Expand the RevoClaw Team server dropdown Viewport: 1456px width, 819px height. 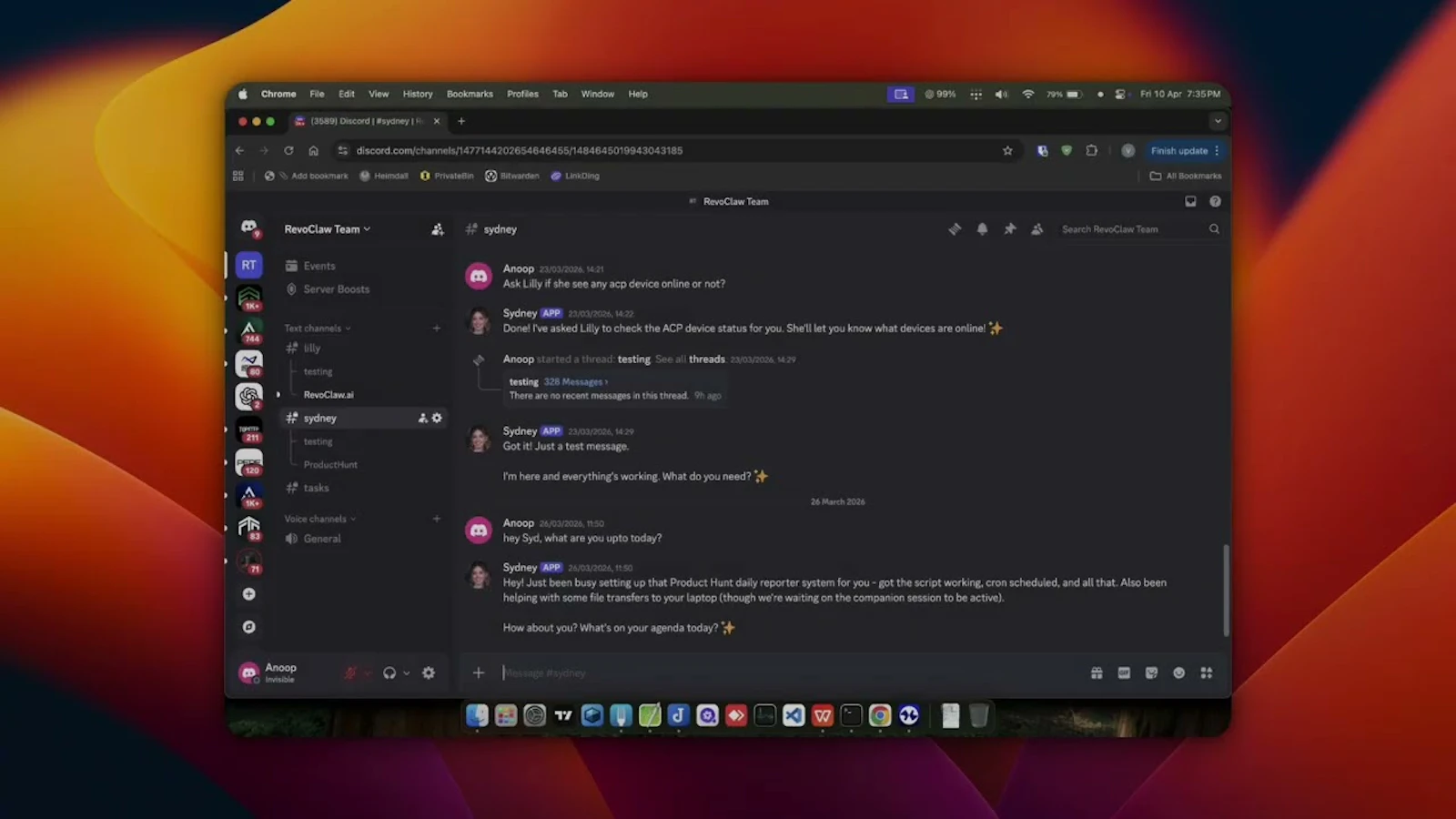pyautogui.click(x=327, y=229)
